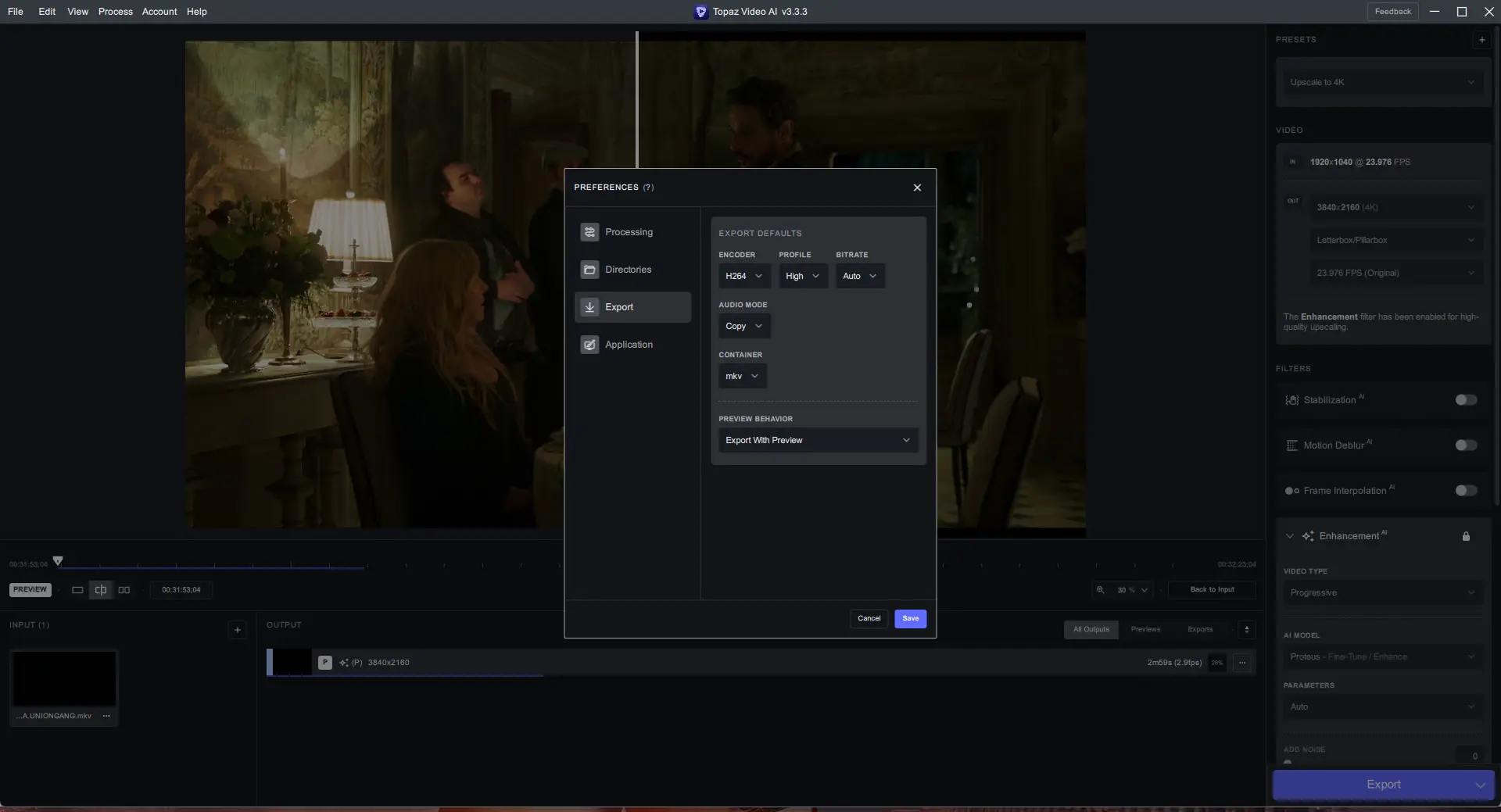Toggle the Motion Deblur filter
The height and width of the screenshot is (812, 1501).
pyautogui.click(x=1466, y=445)
